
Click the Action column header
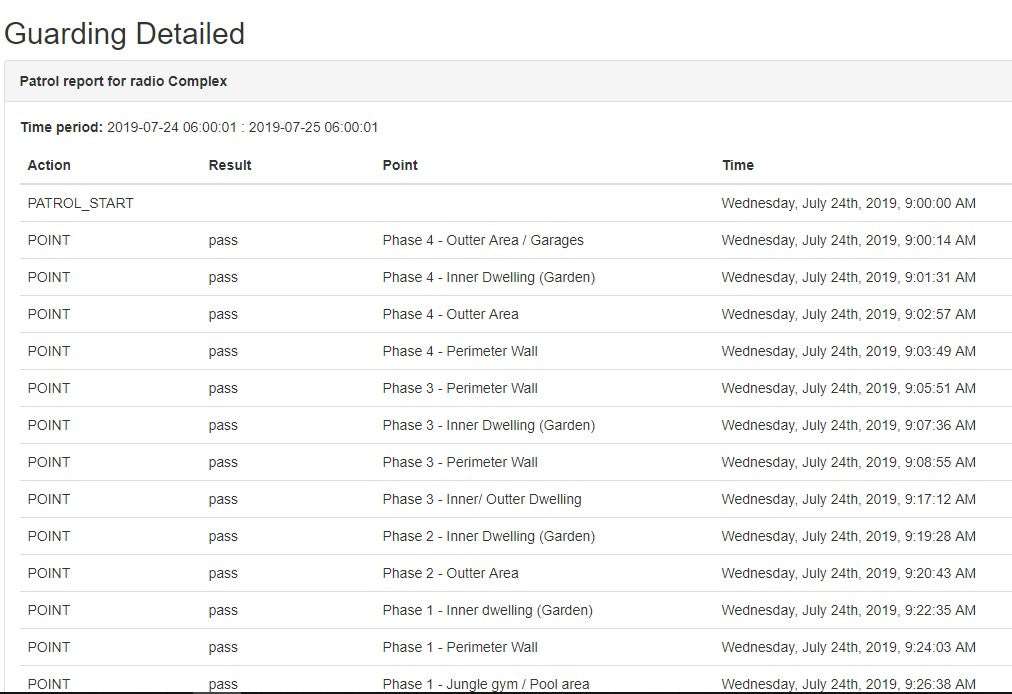click(49, 165)
